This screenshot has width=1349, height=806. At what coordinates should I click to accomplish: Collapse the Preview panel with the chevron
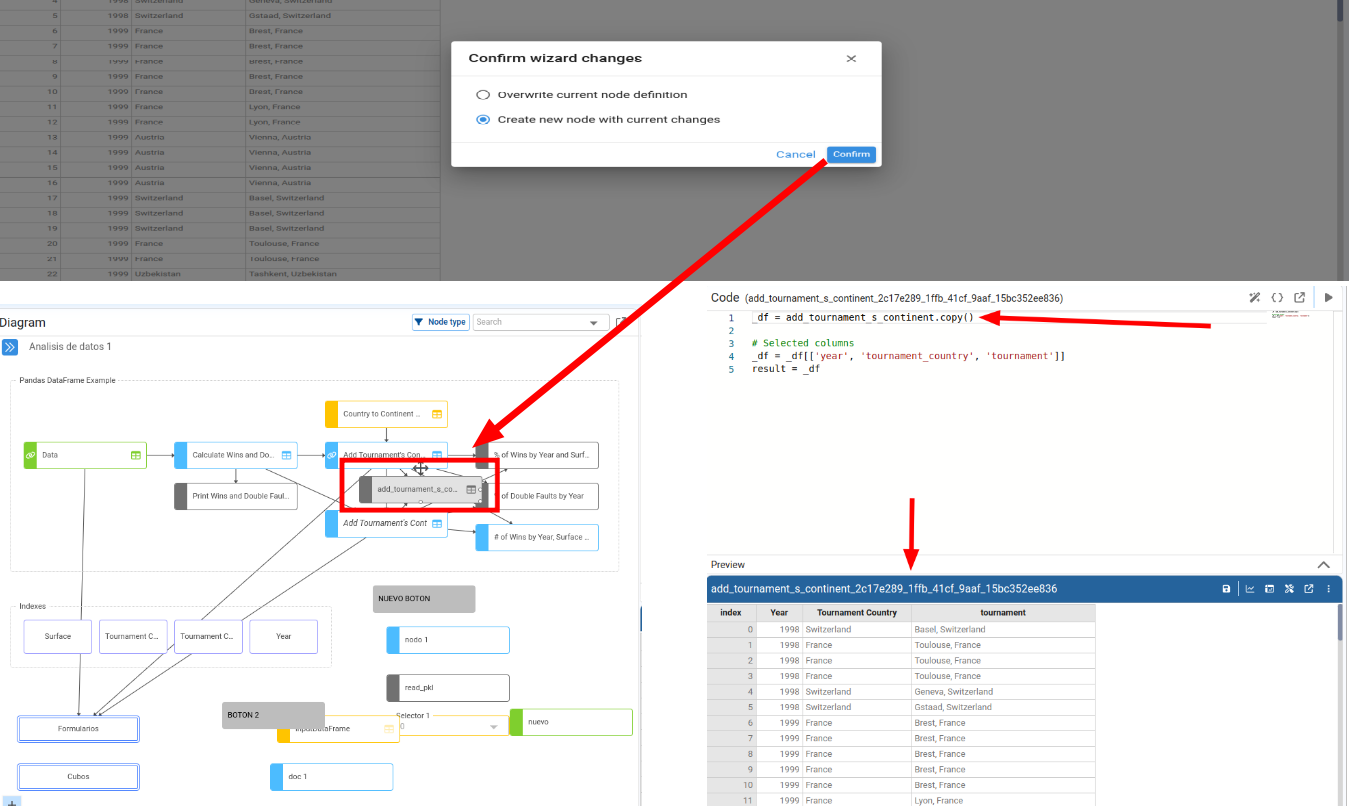tap(1323, 565)
